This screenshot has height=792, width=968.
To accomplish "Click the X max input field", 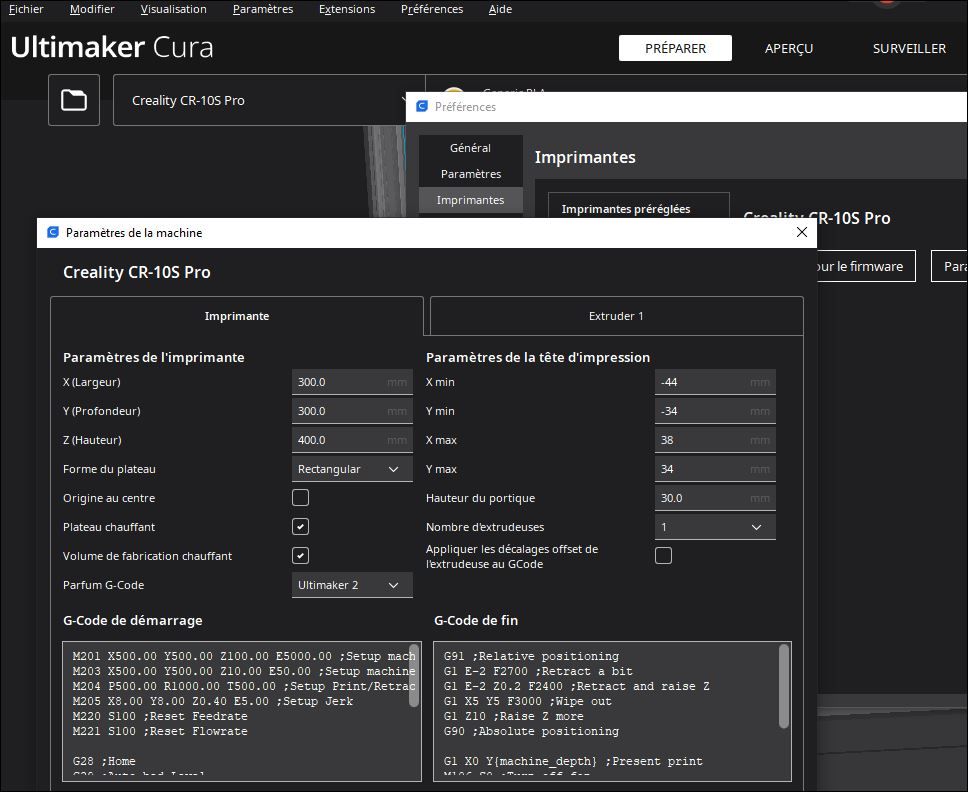I will 715,440.
